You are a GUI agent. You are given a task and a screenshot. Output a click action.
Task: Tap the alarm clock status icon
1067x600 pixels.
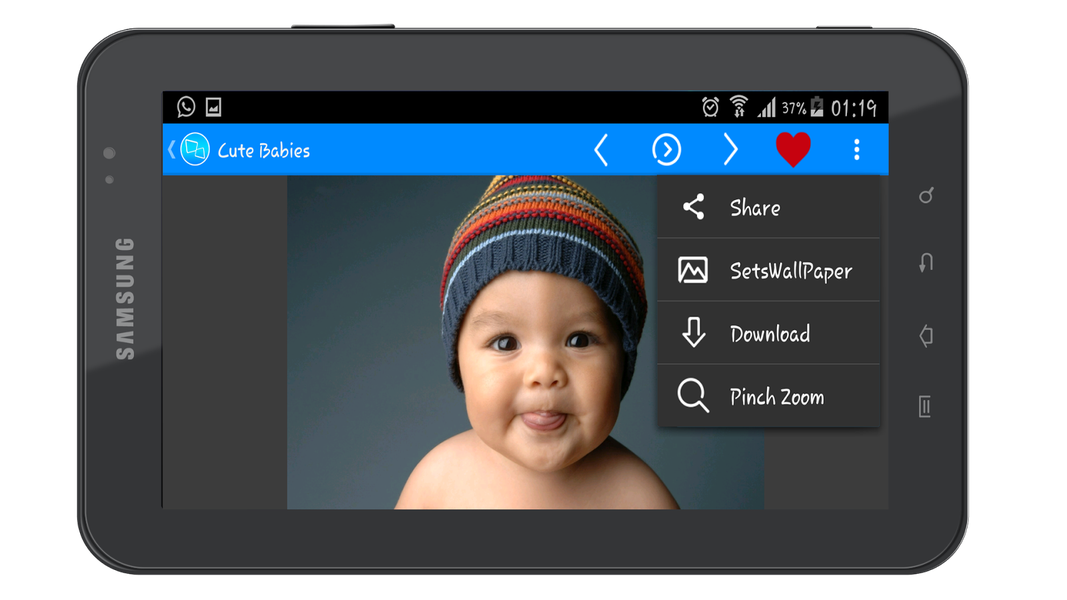pyautogui.click(x=710, y=107)
